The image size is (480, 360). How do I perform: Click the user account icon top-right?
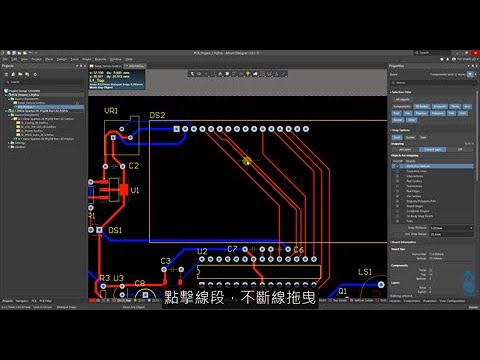tap(454, 59)
